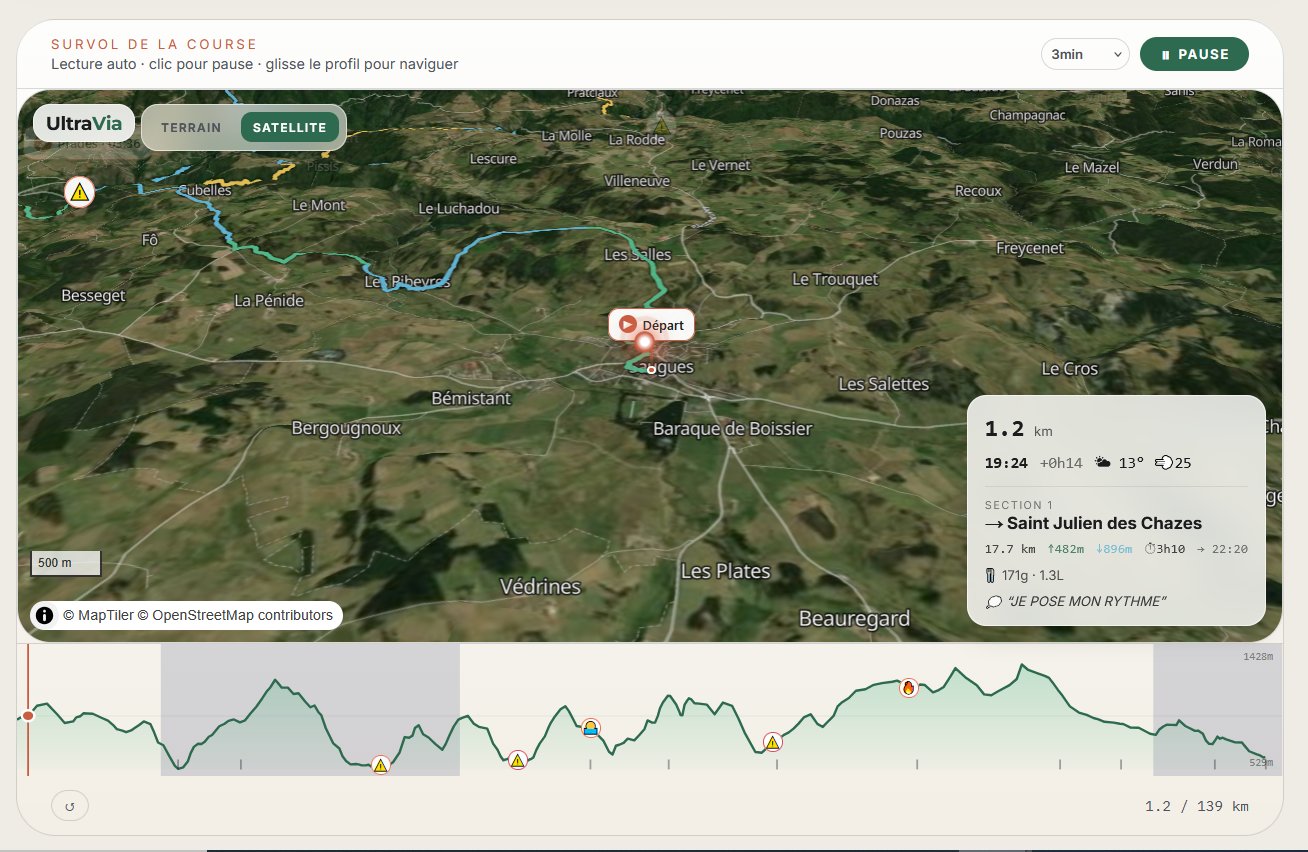Click the Le Luchadou map label
This screenshot has width=1308, height=852.
(459, 208)
